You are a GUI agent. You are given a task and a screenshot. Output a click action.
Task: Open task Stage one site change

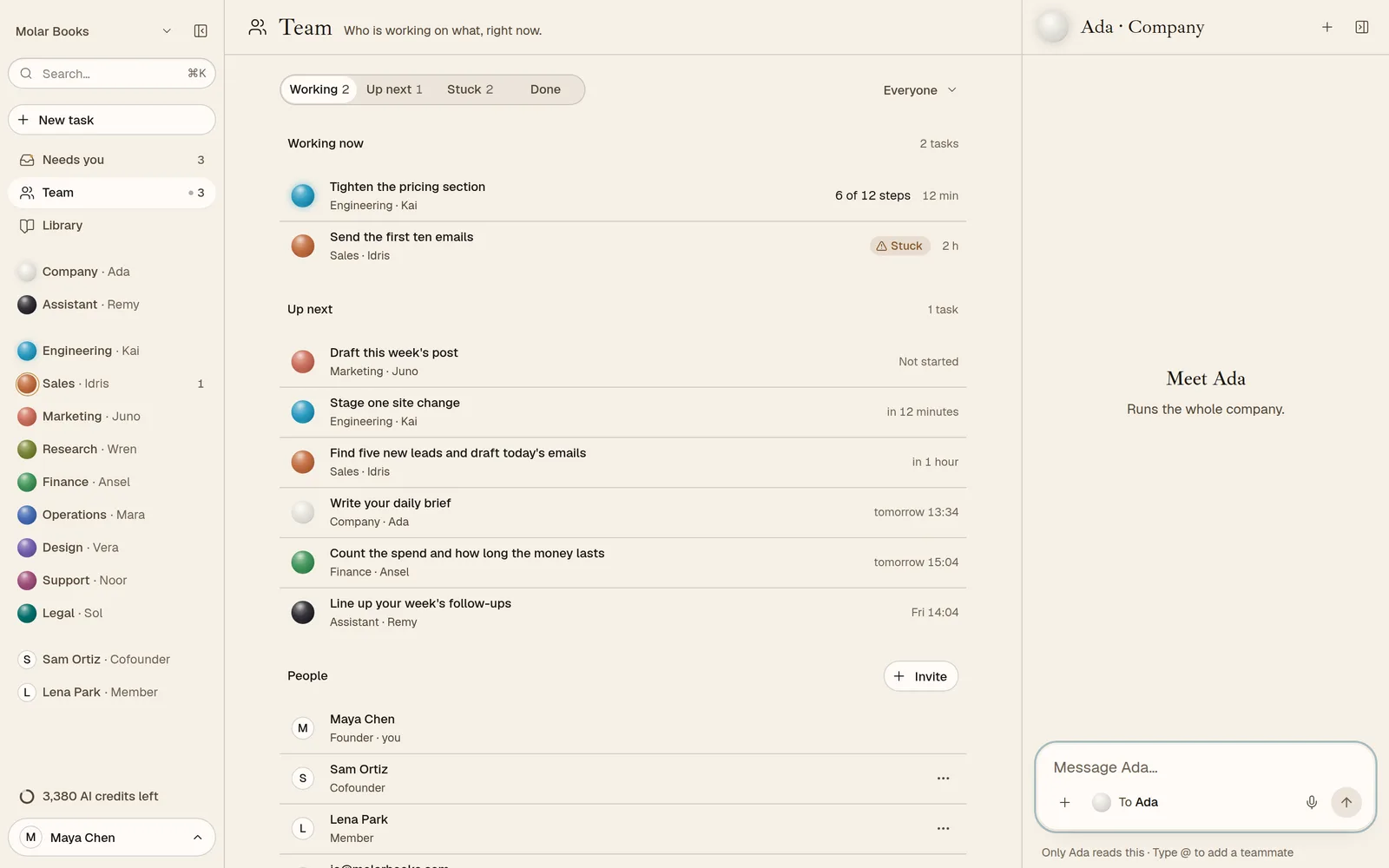click(622, 412)
